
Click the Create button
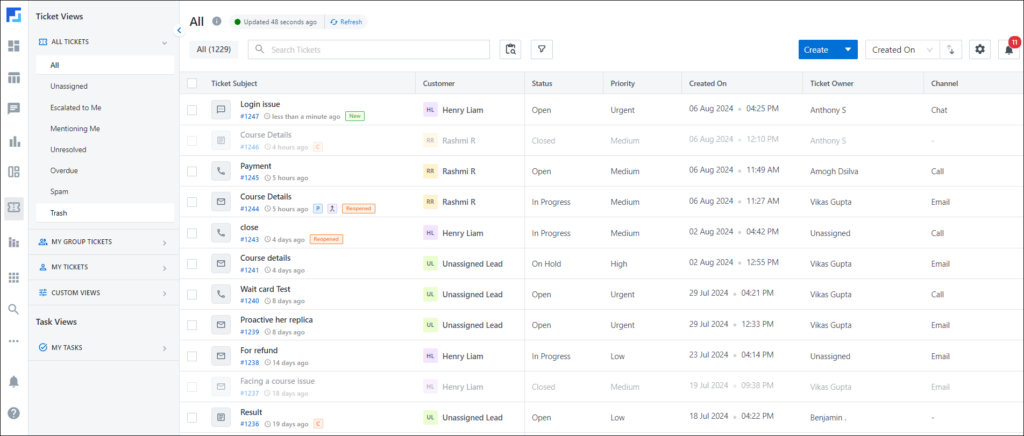tap(818, 50)
